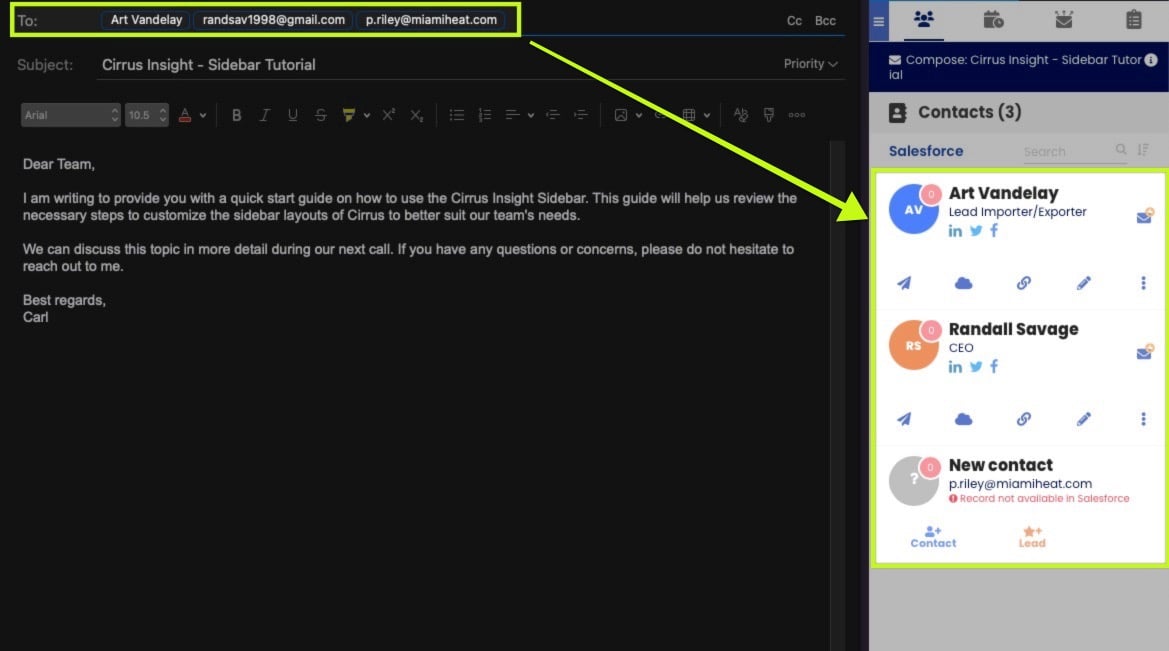This screenshot has height=651, width=1169.
Task: Select the Salesforce source tab
Action: pyautogui.click(x=925, y=151)
